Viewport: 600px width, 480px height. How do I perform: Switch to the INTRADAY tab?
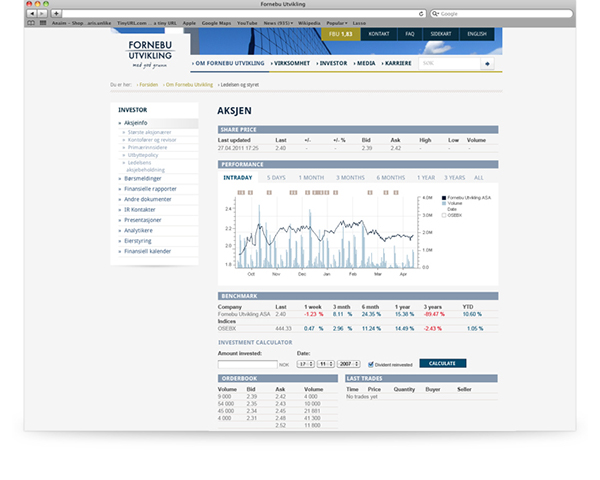(x=238, y=178)
